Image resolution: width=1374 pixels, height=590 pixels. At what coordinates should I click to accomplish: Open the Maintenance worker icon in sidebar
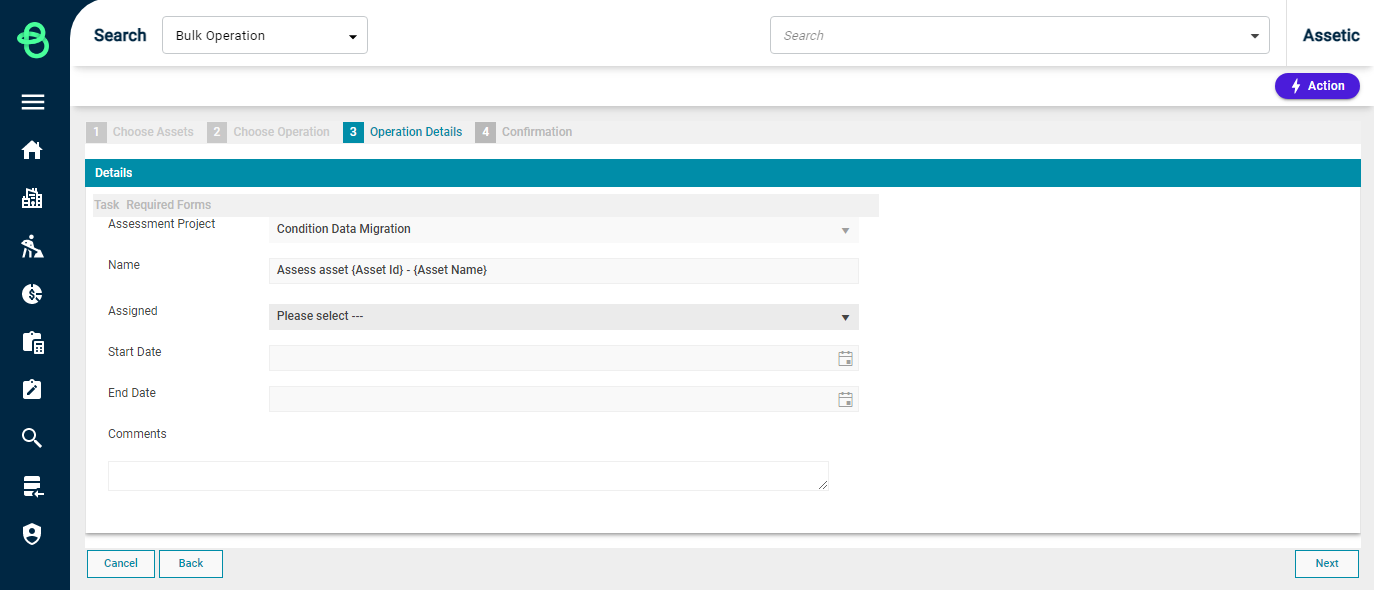tap(33, 246)
